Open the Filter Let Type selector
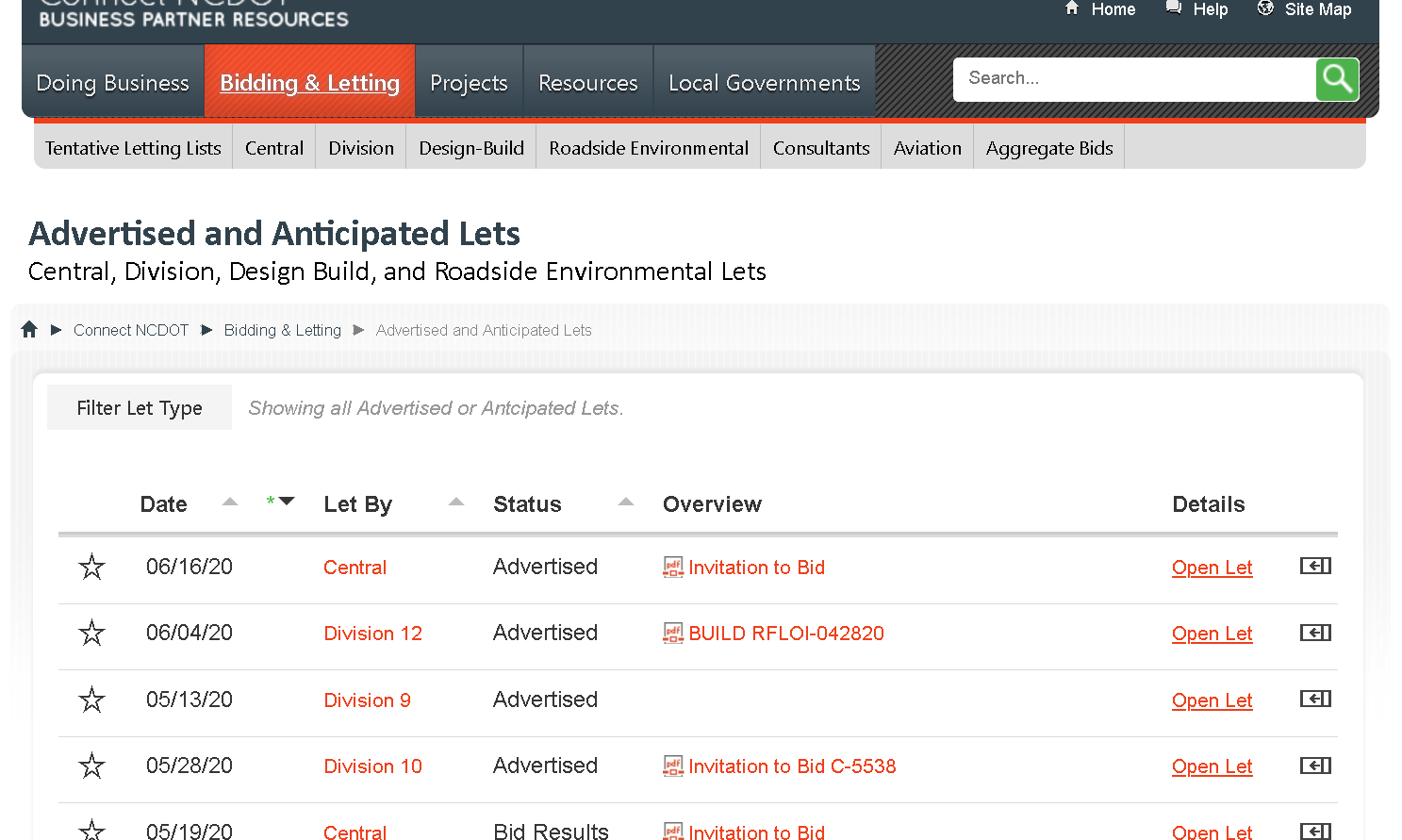The width and height of the screenshot is (1402, 840). (140, 407)
